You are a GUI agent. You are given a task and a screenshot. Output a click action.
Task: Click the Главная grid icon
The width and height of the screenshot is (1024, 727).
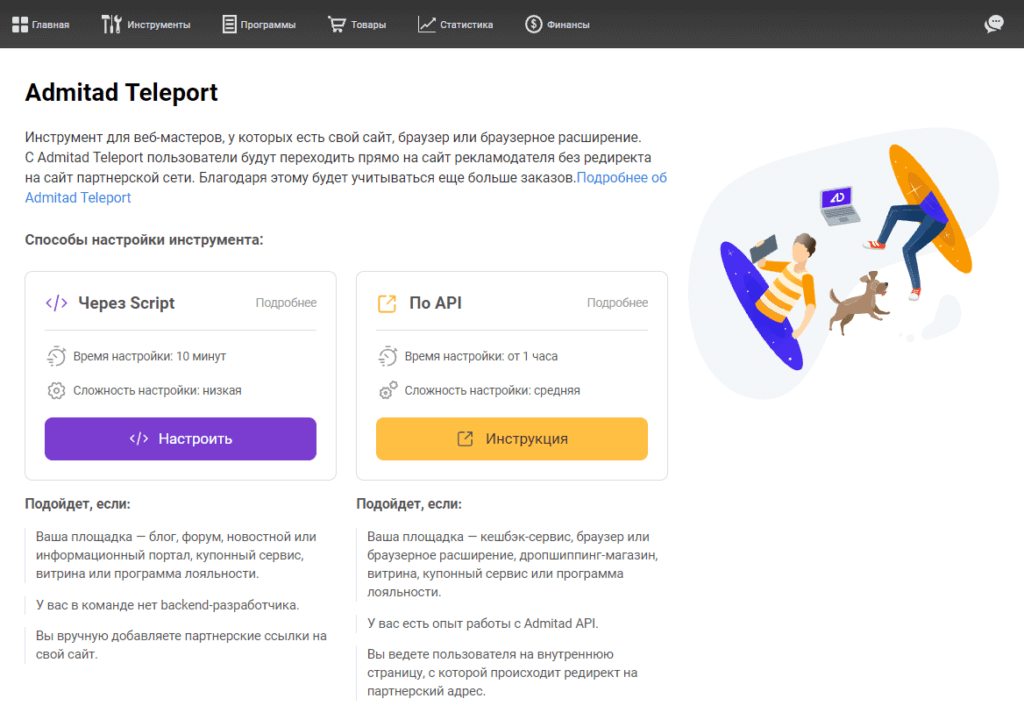pos(20,25)
